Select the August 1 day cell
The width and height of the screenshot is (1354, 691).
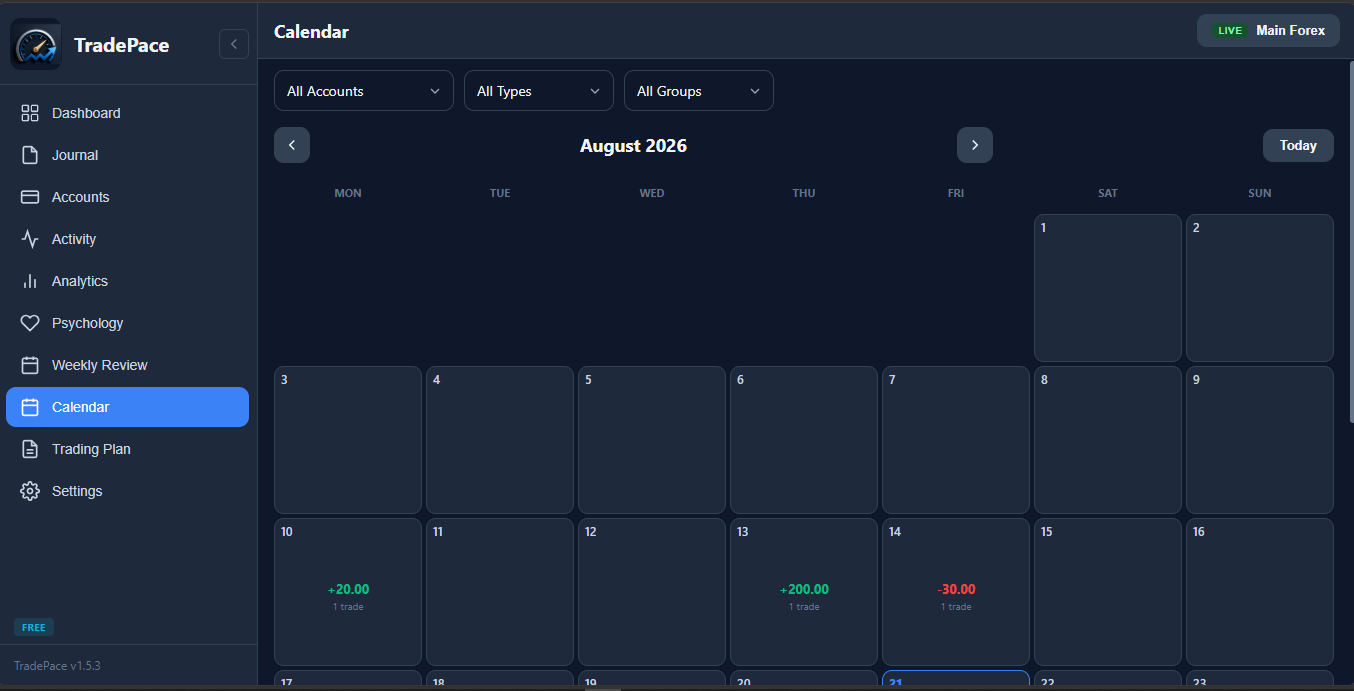coord(1108,288)
